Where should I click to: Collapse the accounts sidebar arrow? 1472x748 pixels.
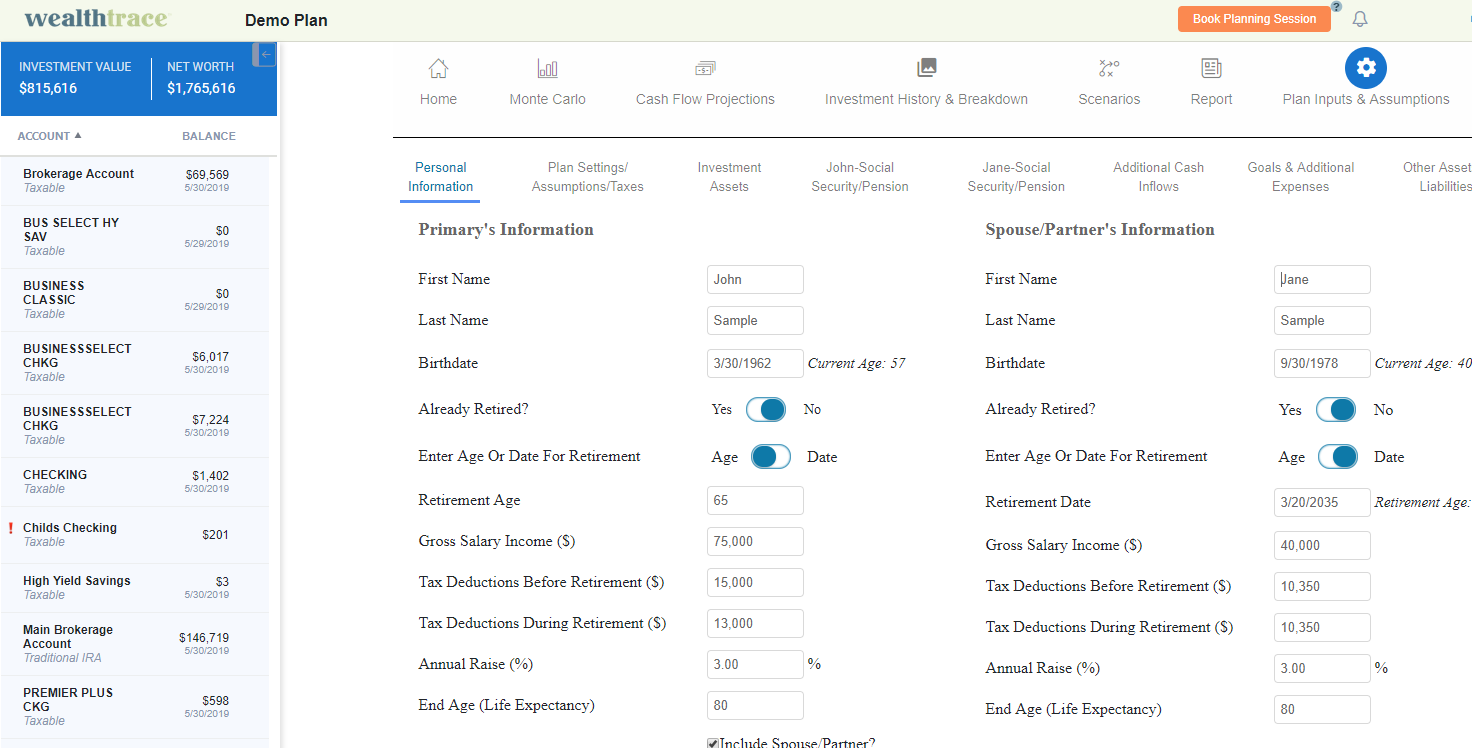(265, 55)
